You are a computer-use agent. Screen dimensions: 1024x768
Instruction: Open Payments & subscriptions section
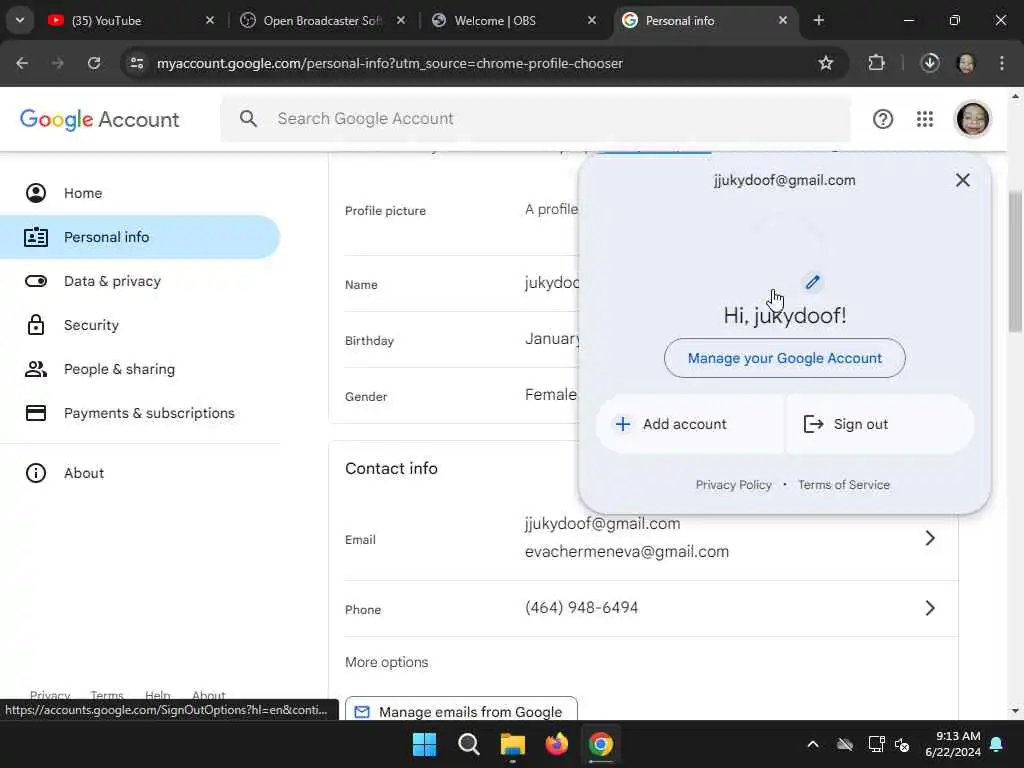[149, 413]
